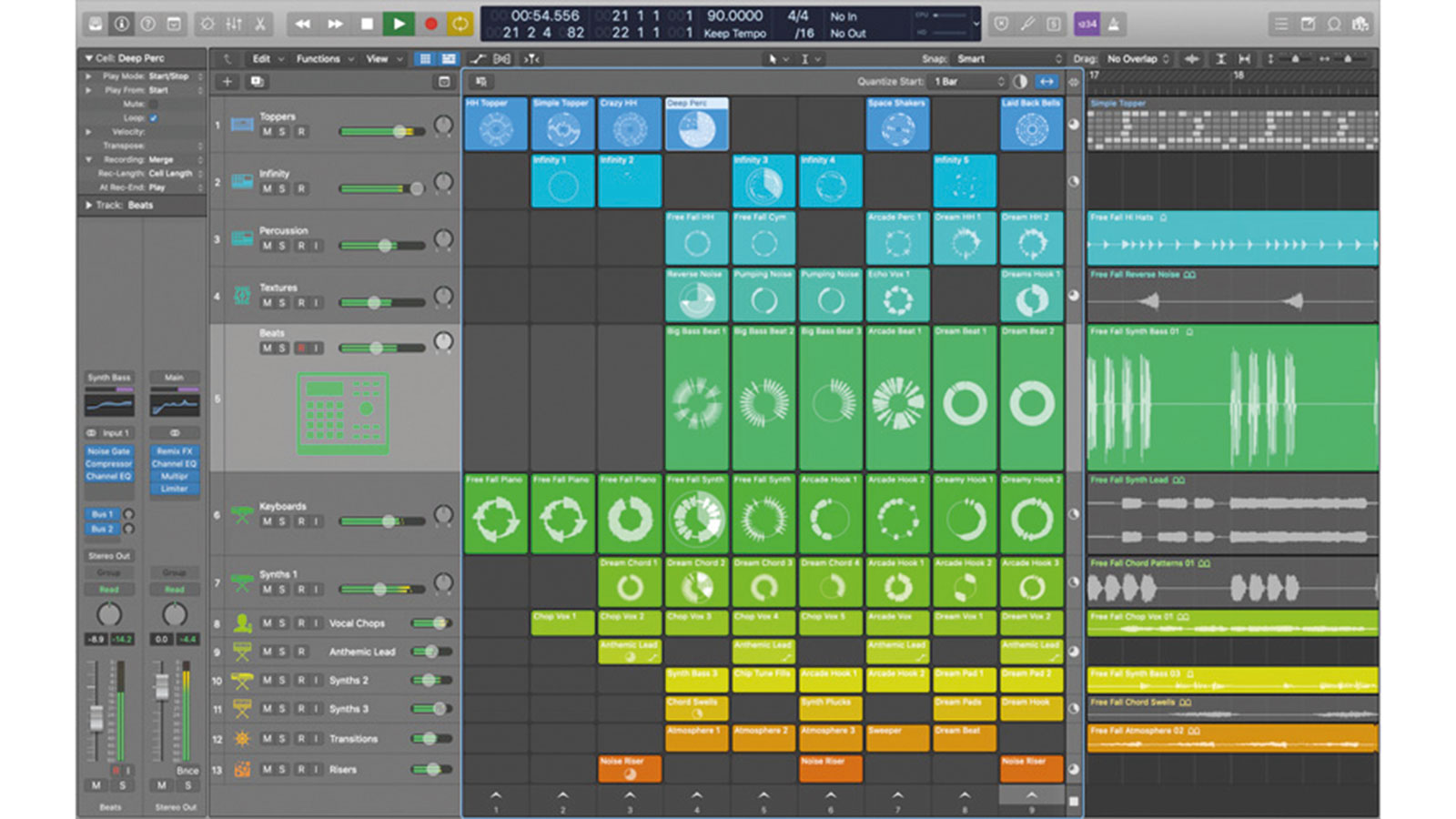Image resolution: width=1456 pixels, height=819 pixels.
Task: Toggle grid zoom focus blue arrows button
Action: [x=1046, y=82]
